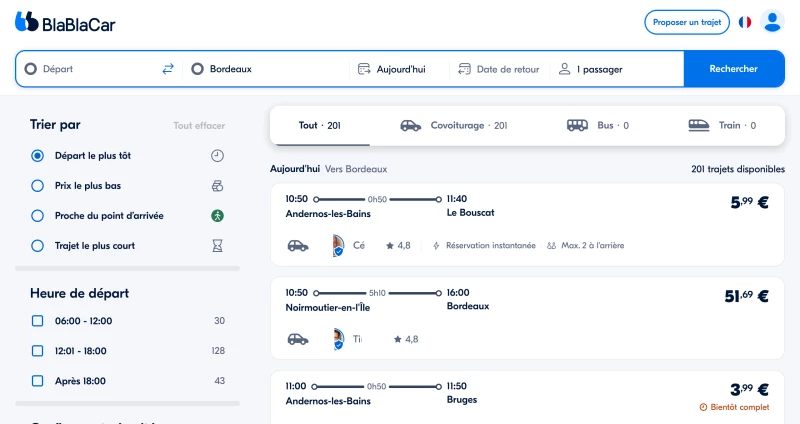Click the 'Trier par' section heading

55,125
